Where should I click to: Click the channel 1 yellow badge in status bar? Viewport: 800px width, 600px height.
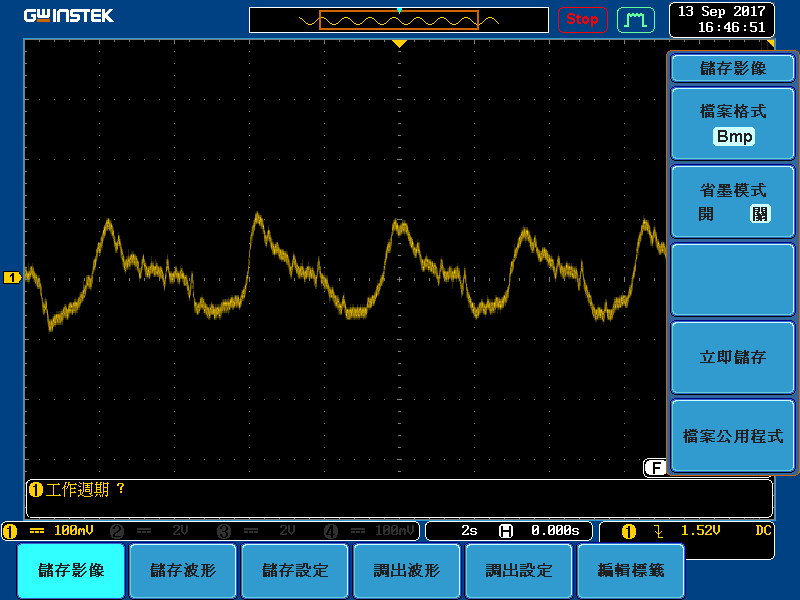pos(10,531)
